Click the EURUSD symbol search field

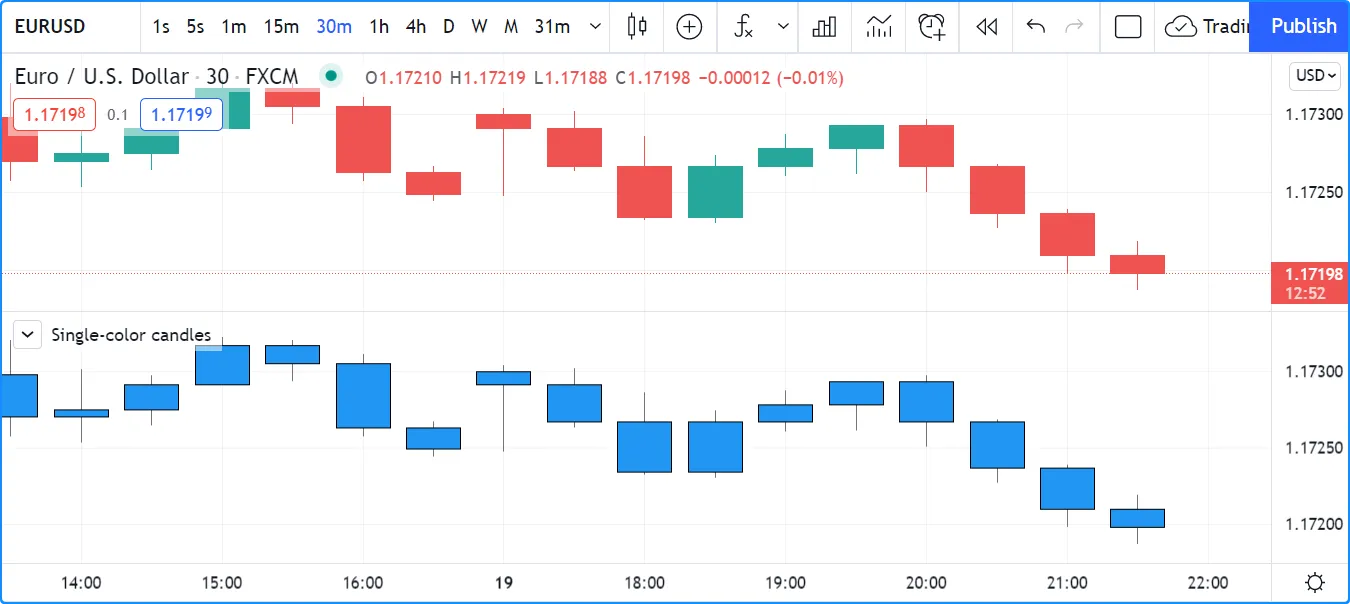pyautogui.click(x=51, y=27)
